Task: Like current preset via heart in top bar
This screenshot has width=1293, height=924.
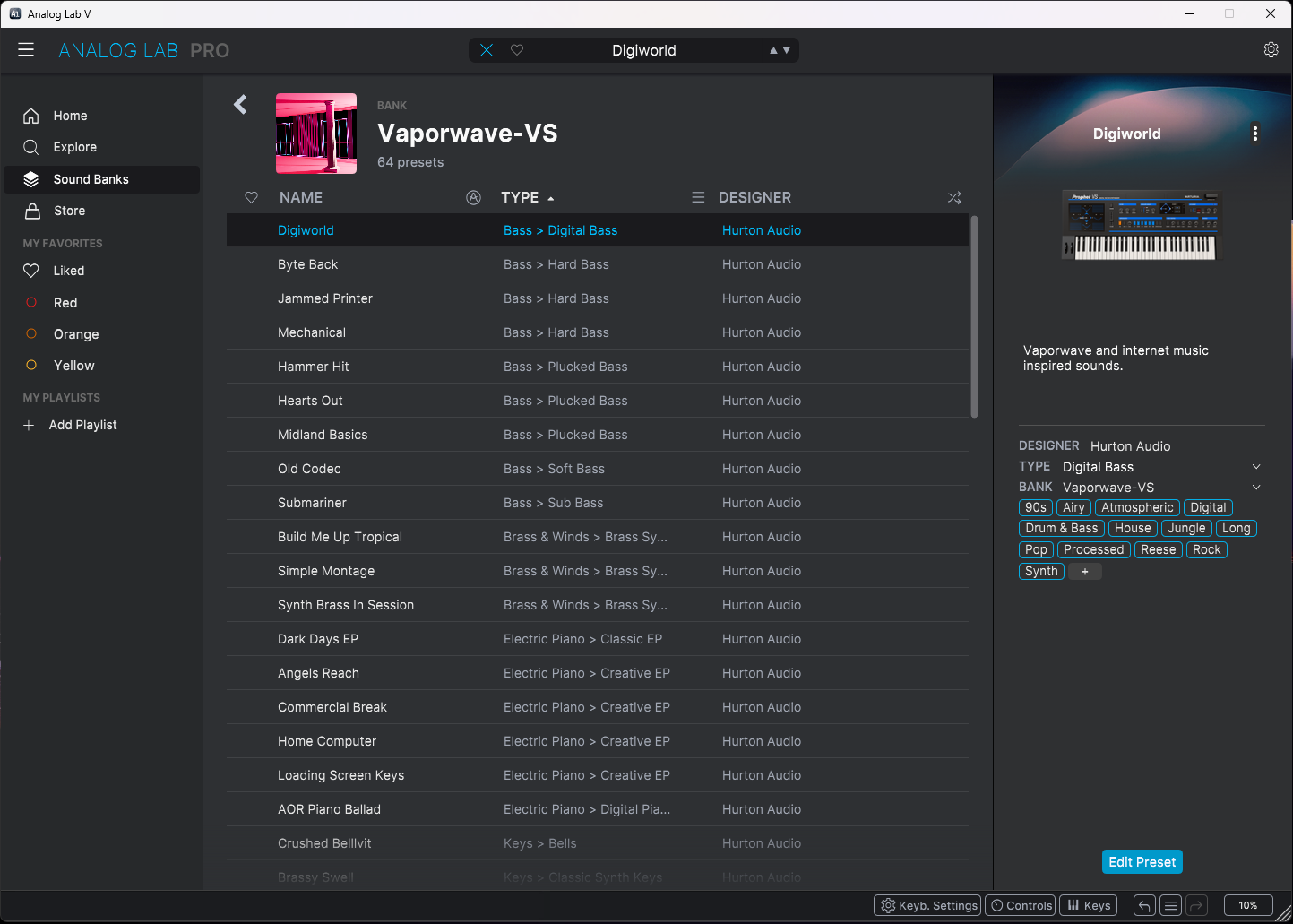Action: (517, 50)
